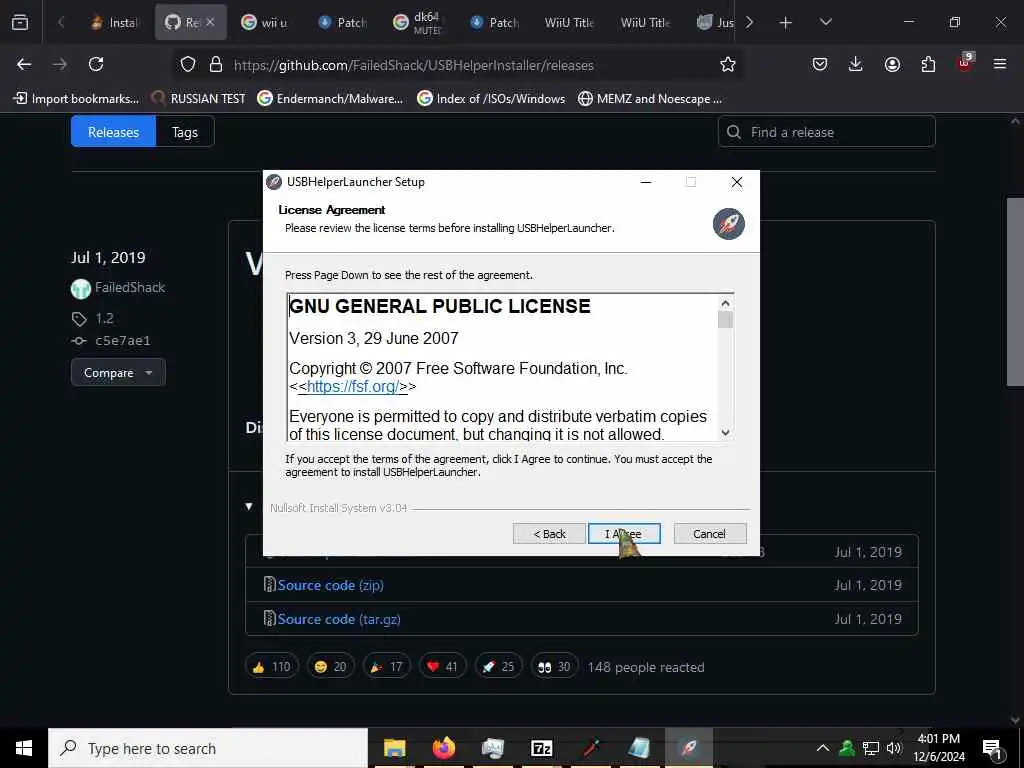Open RUSSIAN TEST bookmark
The image size is (1024, 768).
click(198, 99)
